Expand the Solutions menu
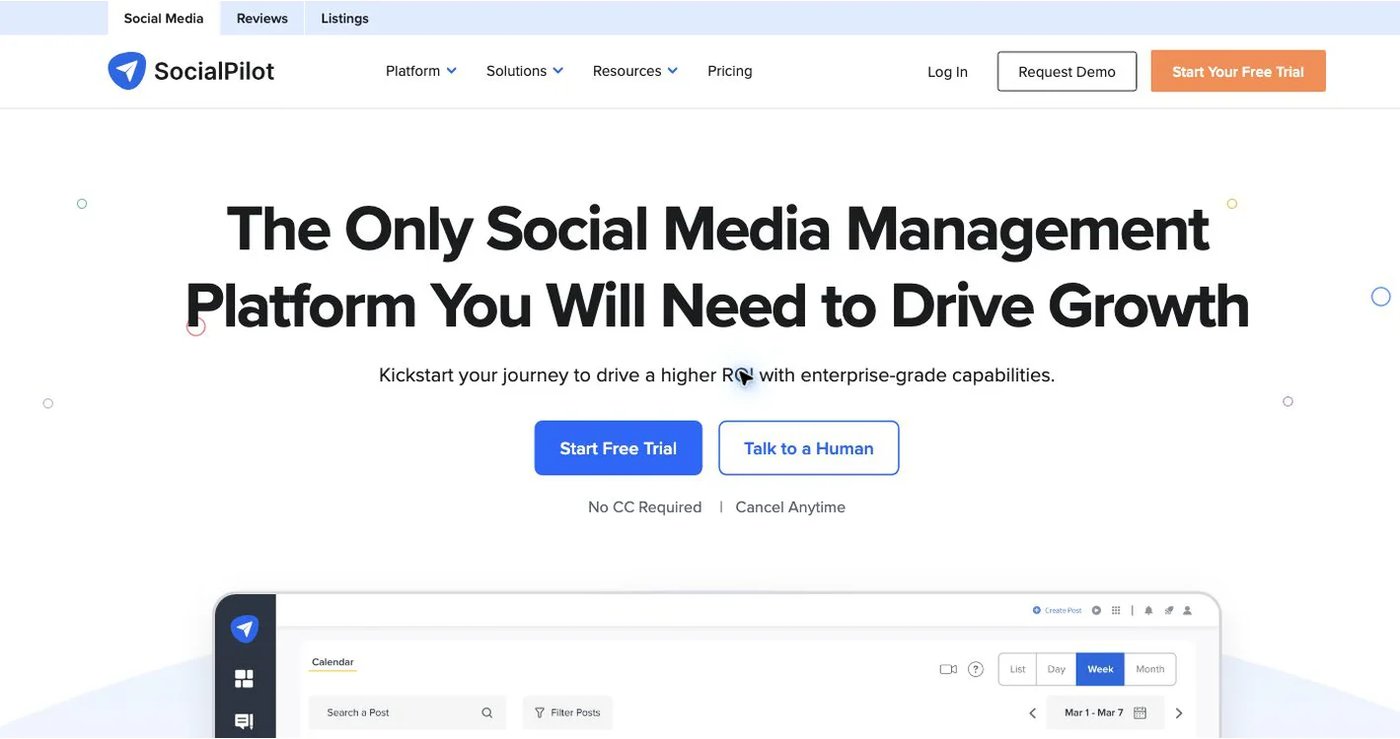The width and height of the screenshot is (1400, 739). tap(525, 71)
